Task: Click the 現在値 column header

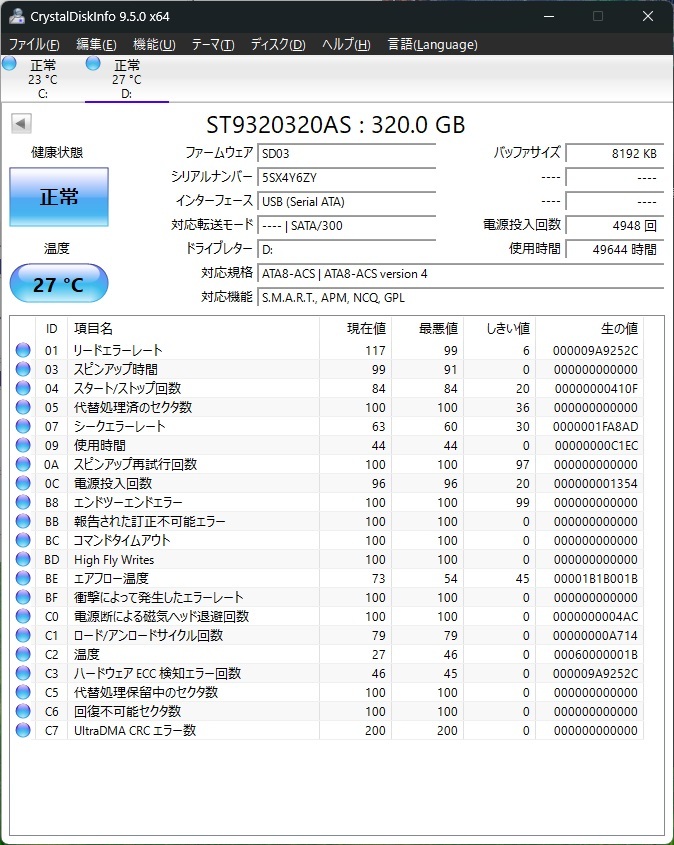Action: tap(356, 328)
